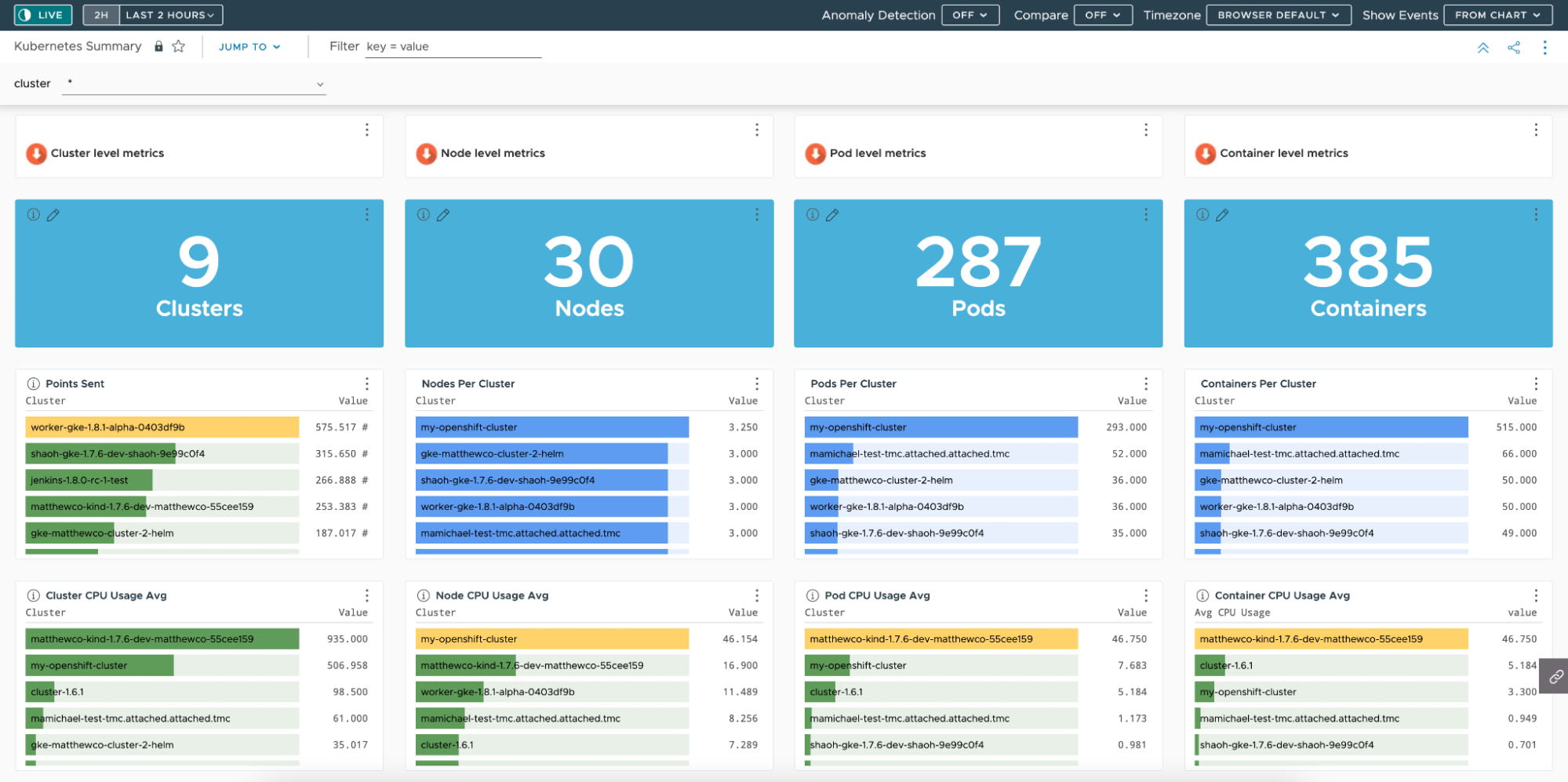Click the 9 Clusters summary tile
The image size is (1568, 782).
pyautogui.click(x=199, y=273)
